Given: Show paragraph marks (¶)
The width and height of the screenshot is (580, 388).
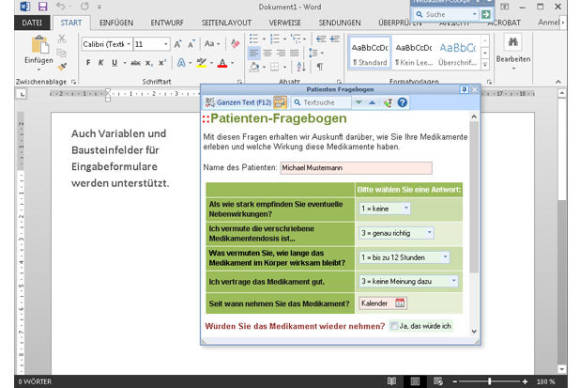Looking at the screenshot, I should click(x=320, y=67).
